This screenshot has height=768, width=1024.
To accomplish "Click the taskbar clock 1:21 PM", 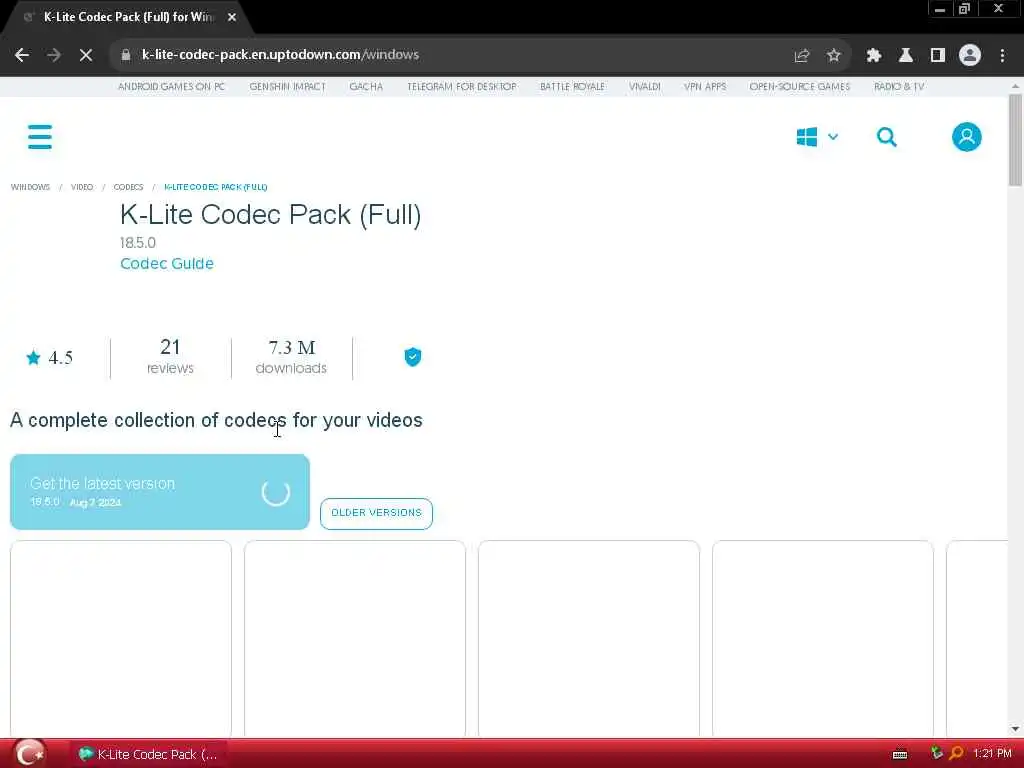I will 992,754.
